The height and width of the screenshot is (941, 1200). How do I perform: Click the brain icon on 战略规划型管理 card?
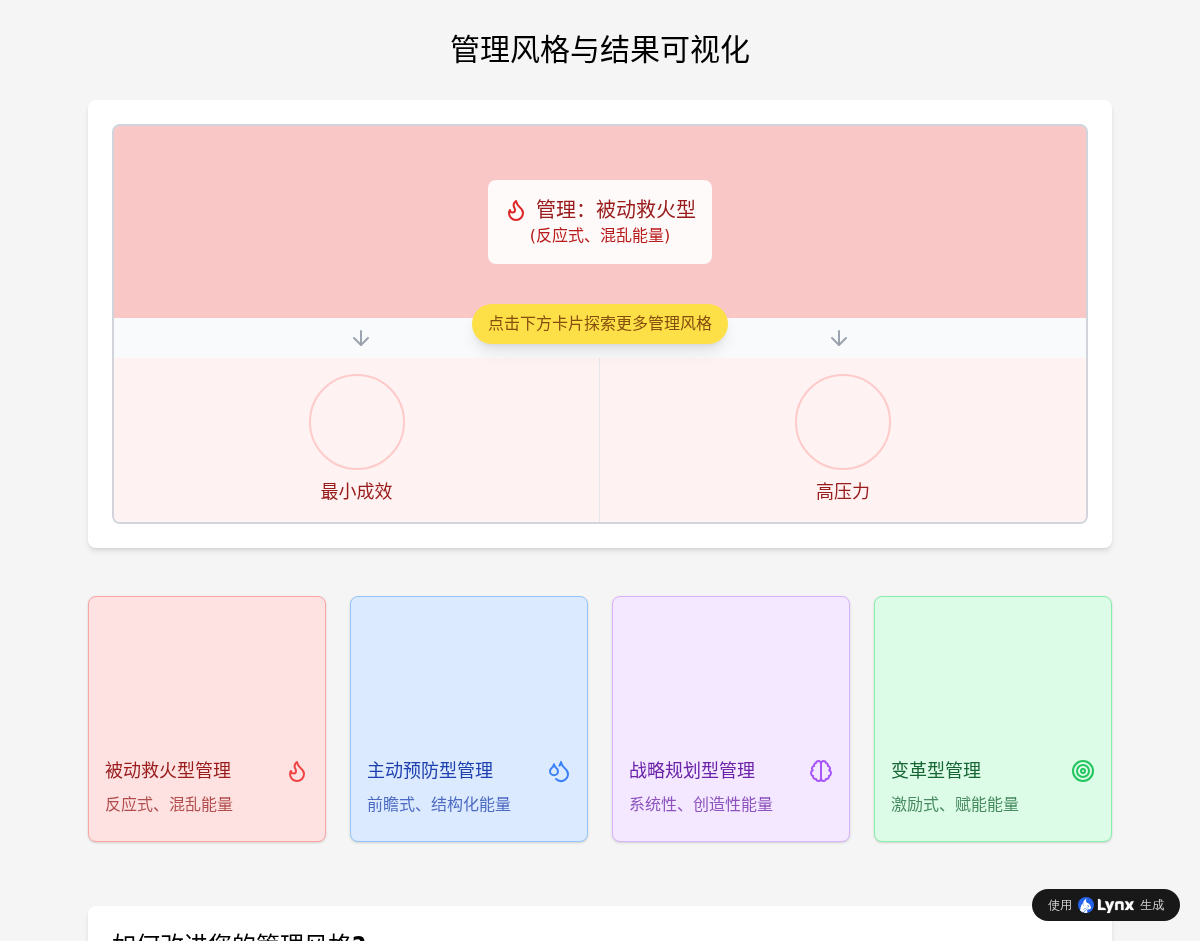(821, 771)
